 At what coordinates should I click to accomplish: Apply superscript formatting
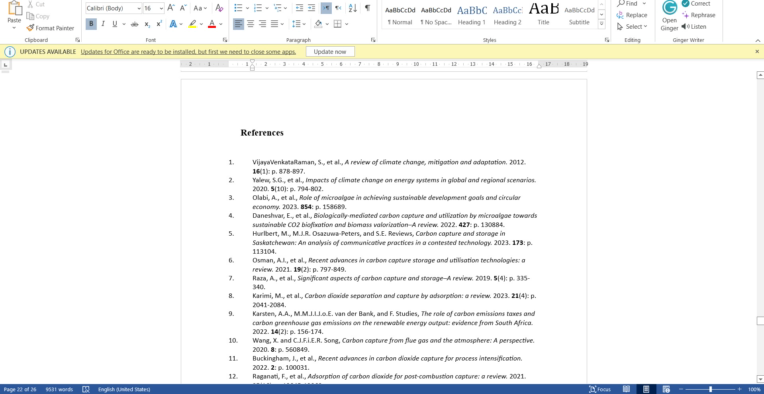pyautogui.click(x=159, y=24)
